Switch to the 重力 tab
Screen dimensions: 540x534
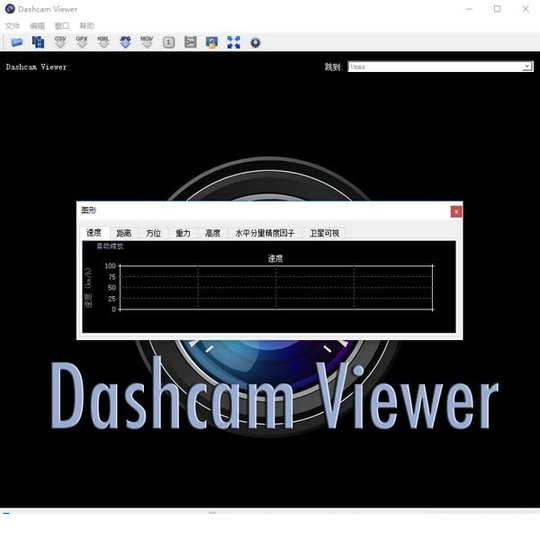coord(183,233)
